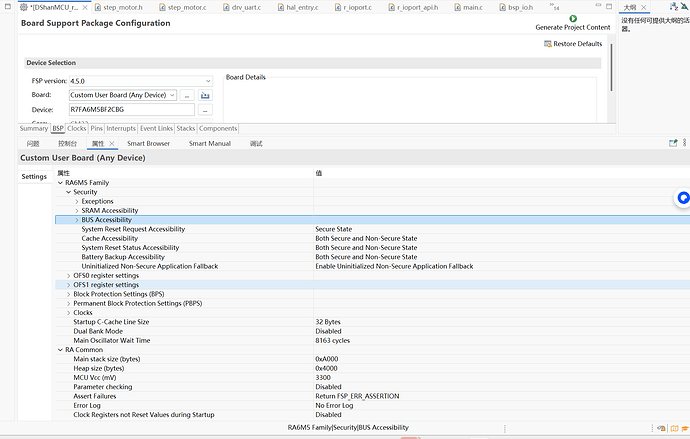Open the drv_uart.c editor tab

(x=242, y=7)
